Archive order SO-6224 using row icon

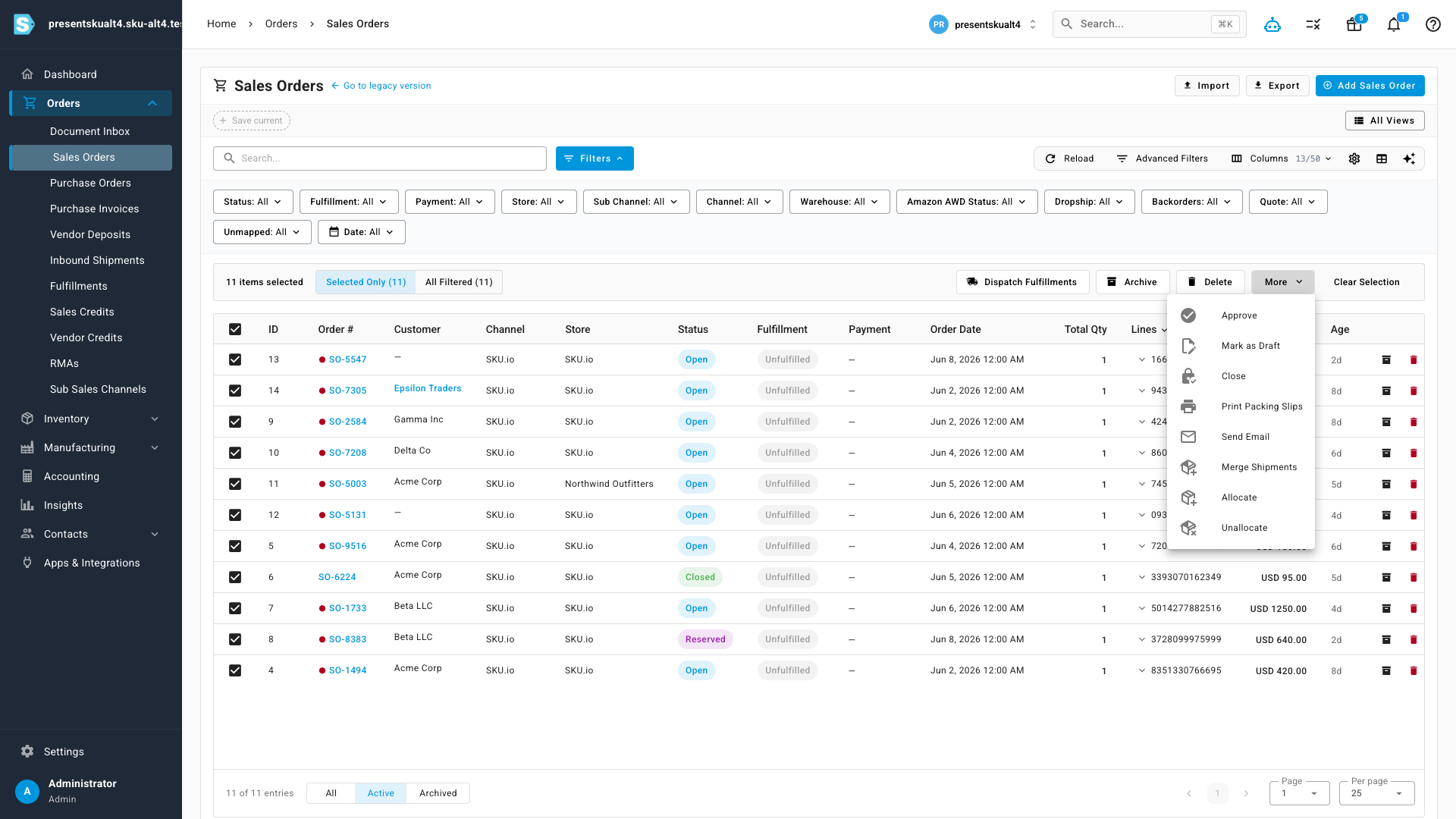(1386, 577)
